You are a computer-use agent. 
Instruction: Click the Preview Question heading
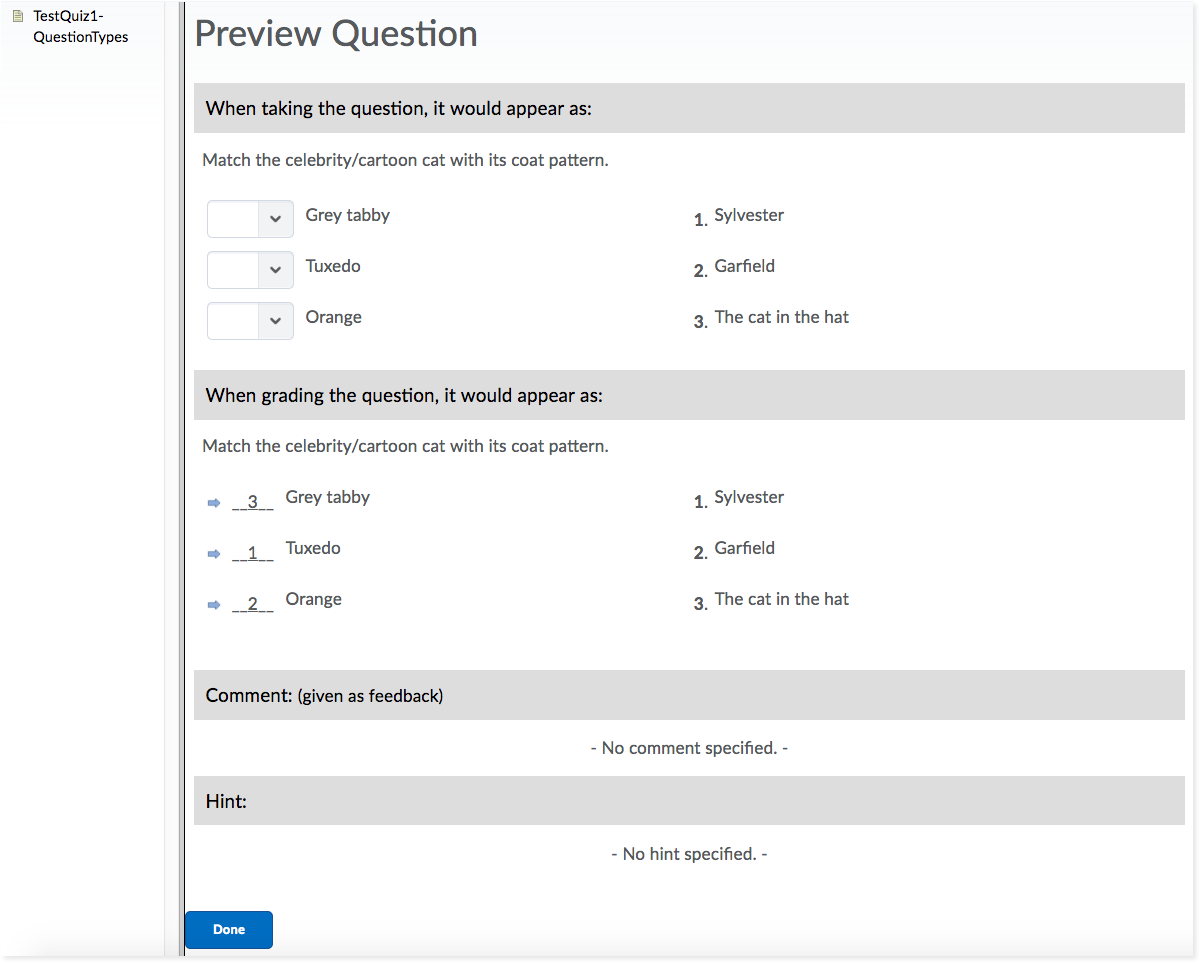(x=336, y=34)
